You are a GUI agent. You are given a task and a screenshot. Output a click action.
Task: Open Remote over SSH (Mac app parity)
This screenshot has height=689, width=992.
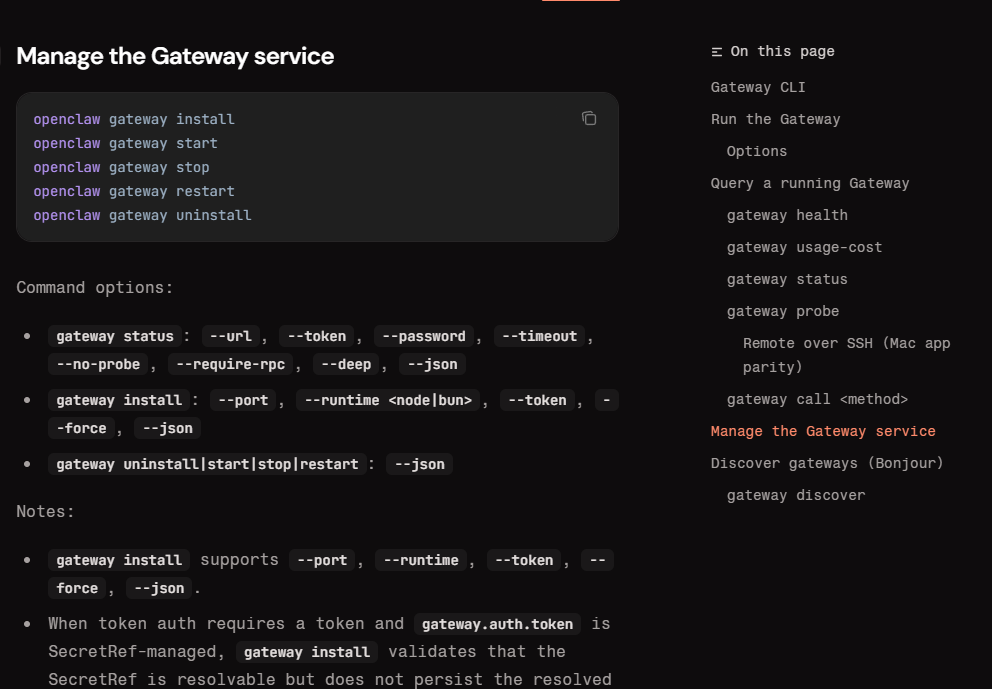[846, 355]
